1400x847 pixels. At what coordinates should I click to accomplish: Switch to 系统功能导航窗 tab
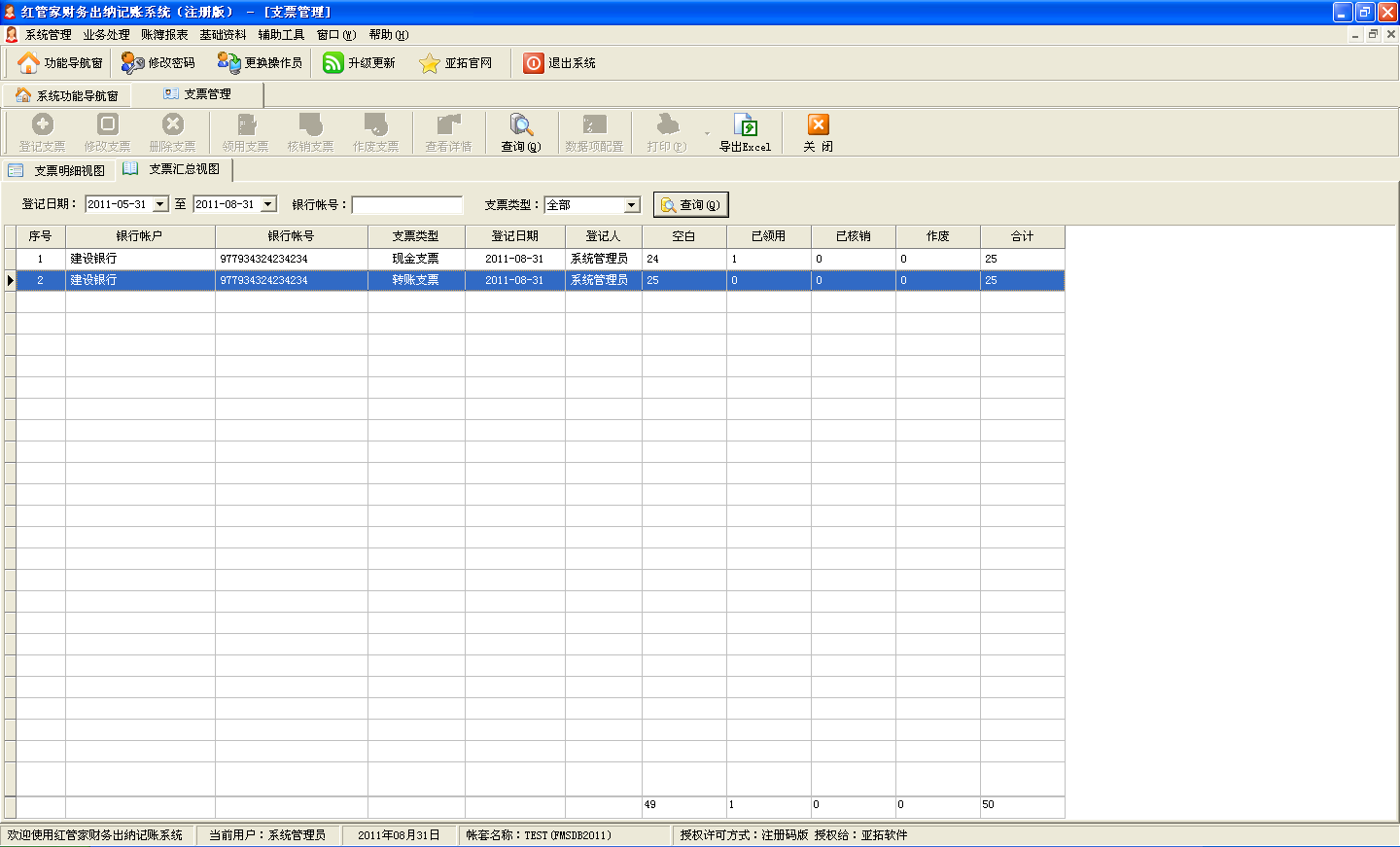(66, 95)
